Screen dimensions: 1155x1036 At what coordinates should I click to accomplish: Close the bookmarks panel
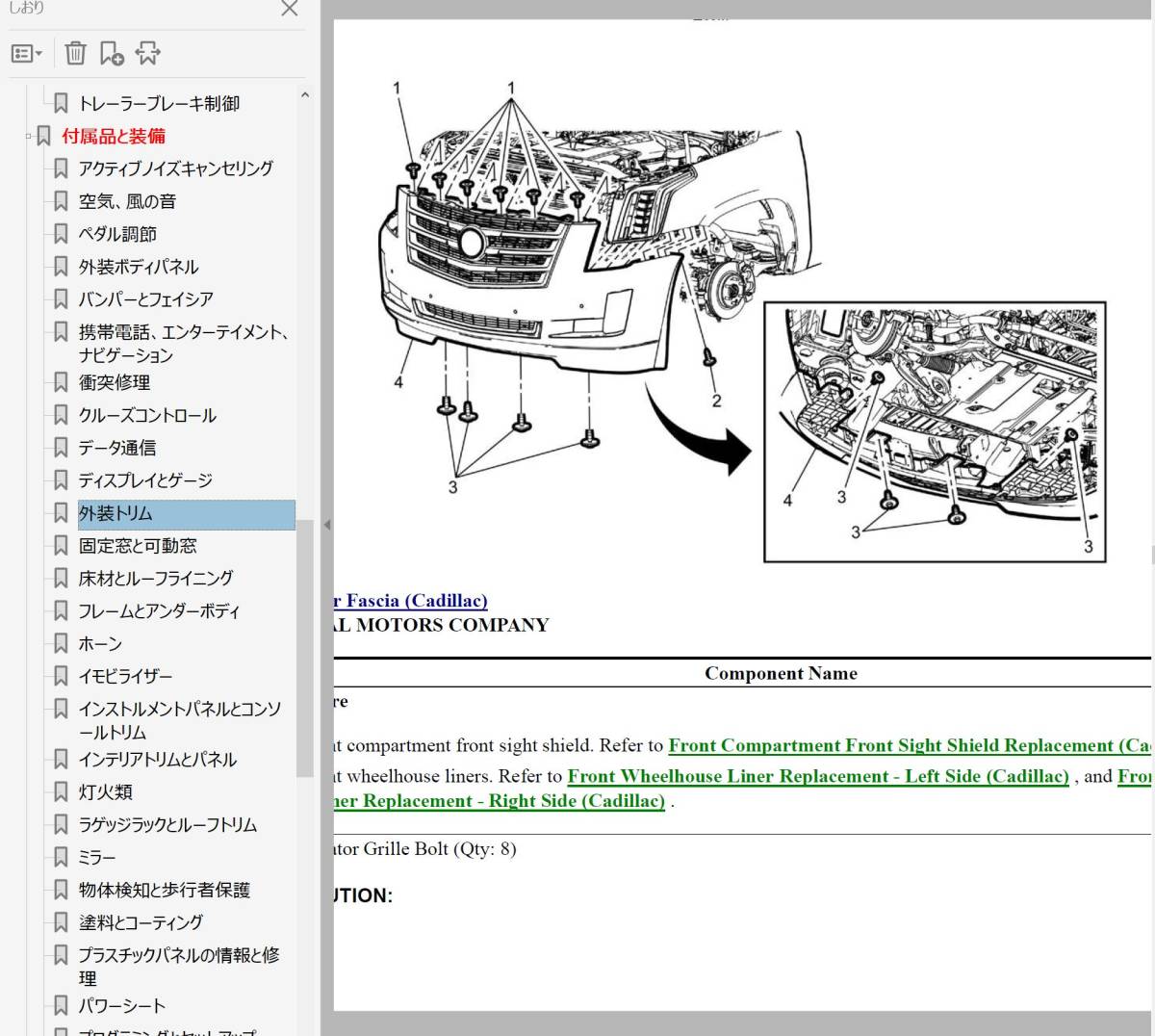(289, 9)
